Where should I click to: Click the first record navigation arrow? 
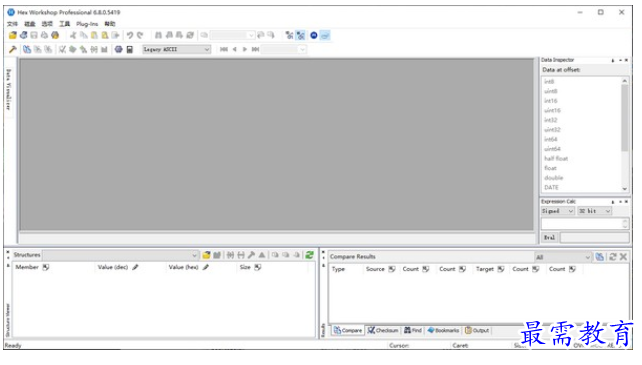(x=224, y=50)
